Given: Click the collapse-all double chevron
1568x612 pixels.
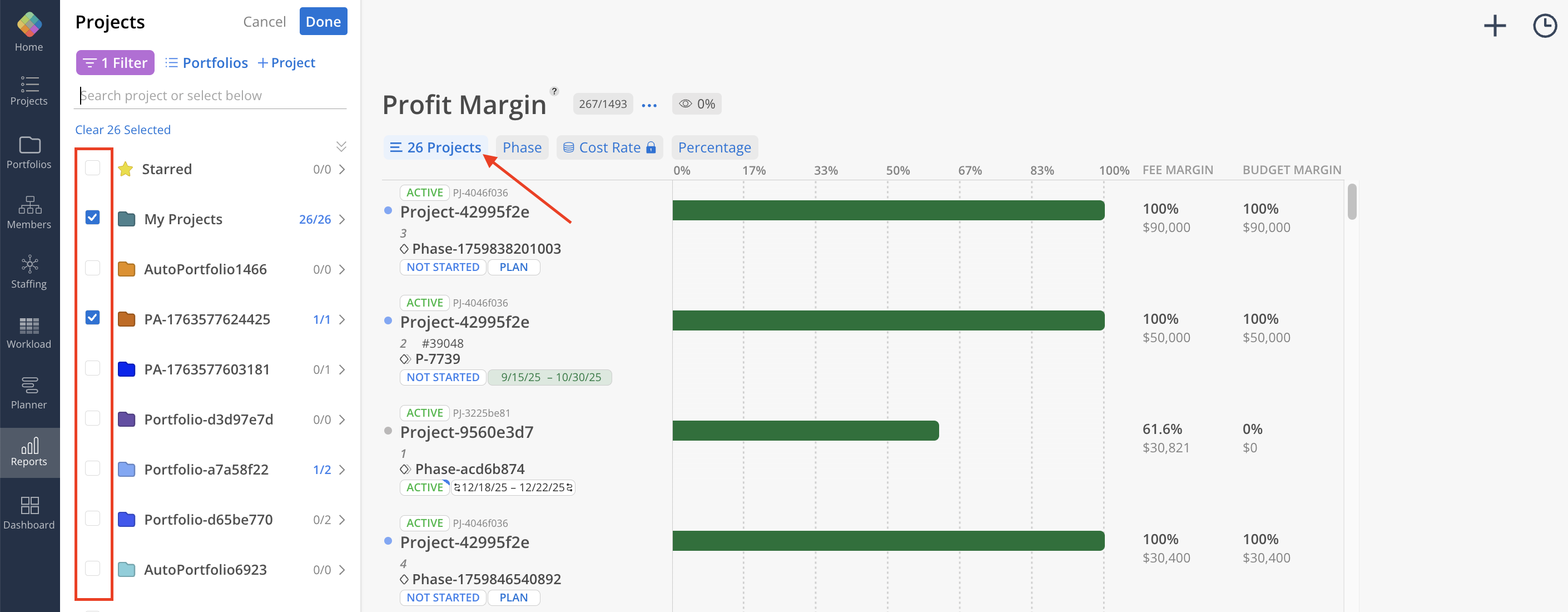Looking at the screenshot, I should click(x=341, y=146).
